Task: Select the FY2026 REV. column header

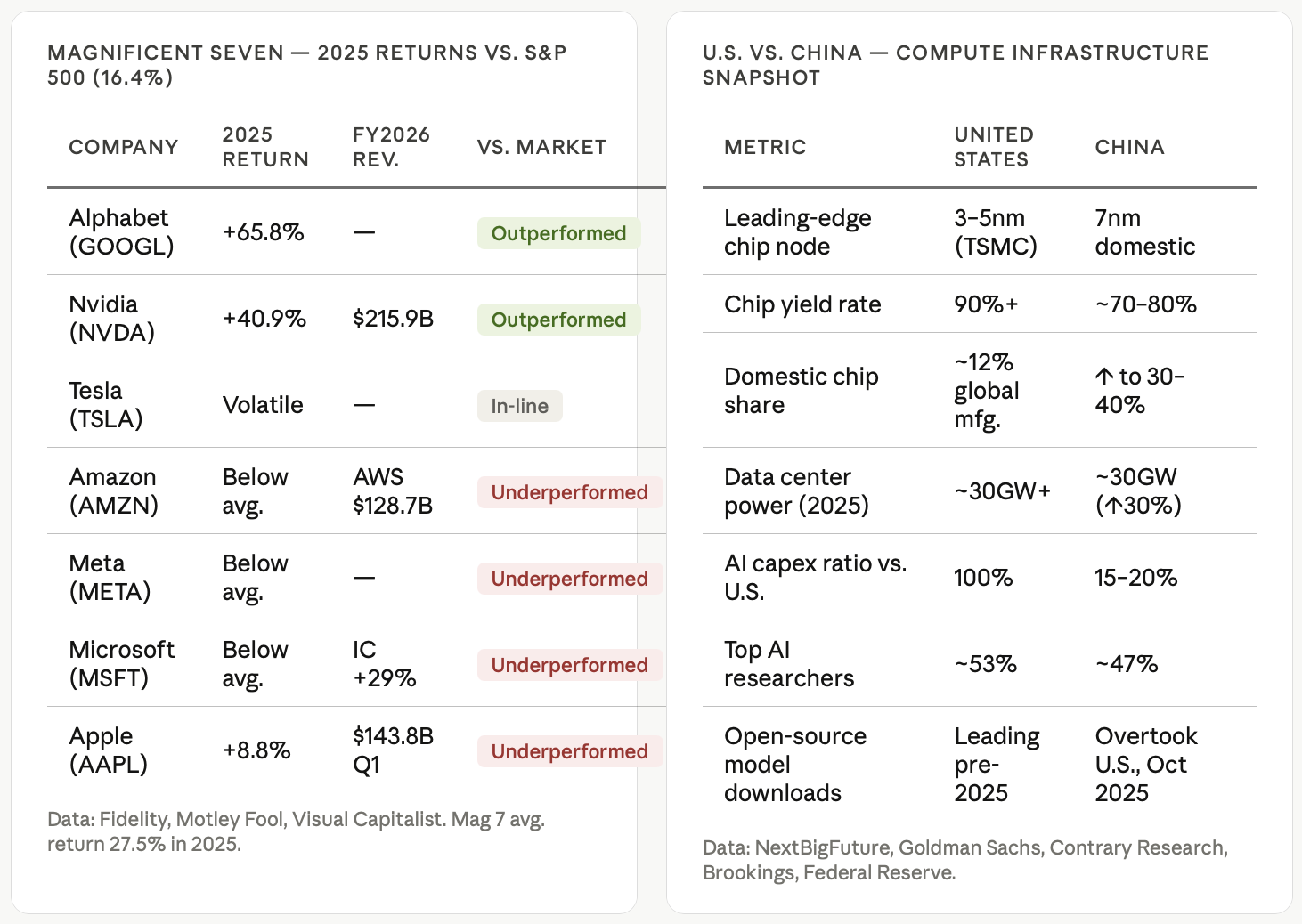Action: pos(391,147)
